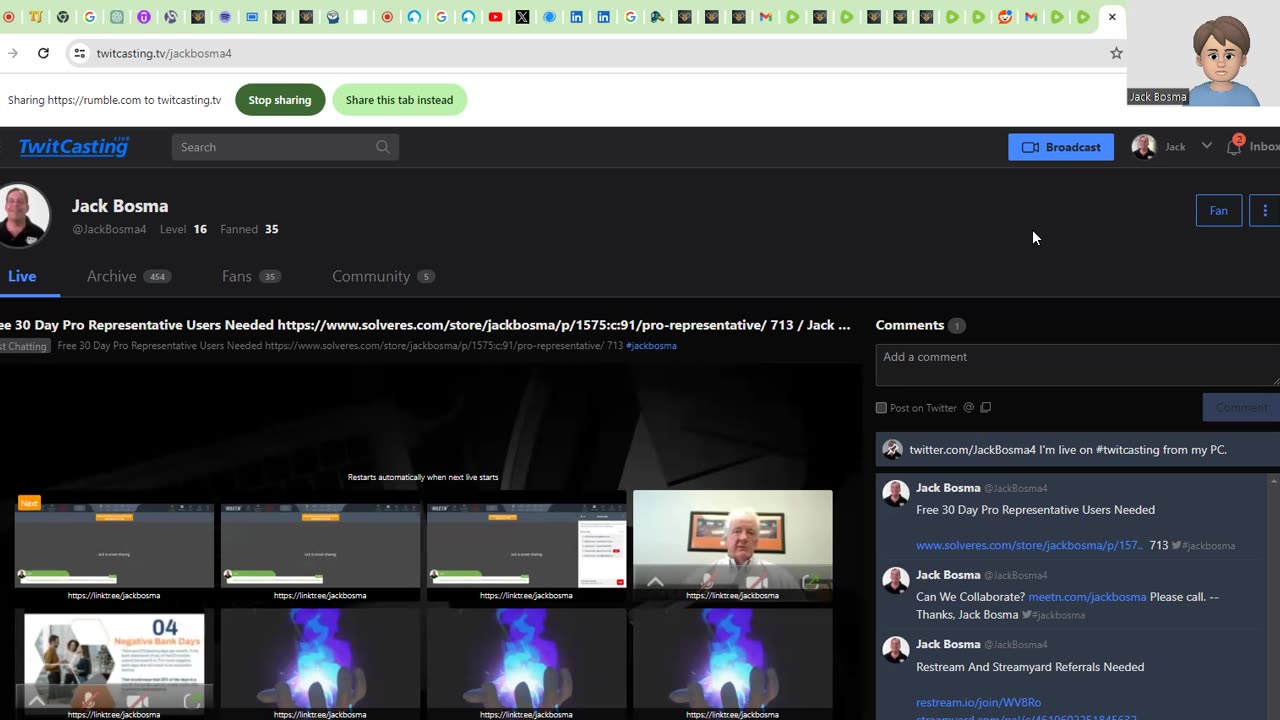Click the #jackbosma hashtag under stream title
The image size is (1280, 720).
tap(651, 346)
